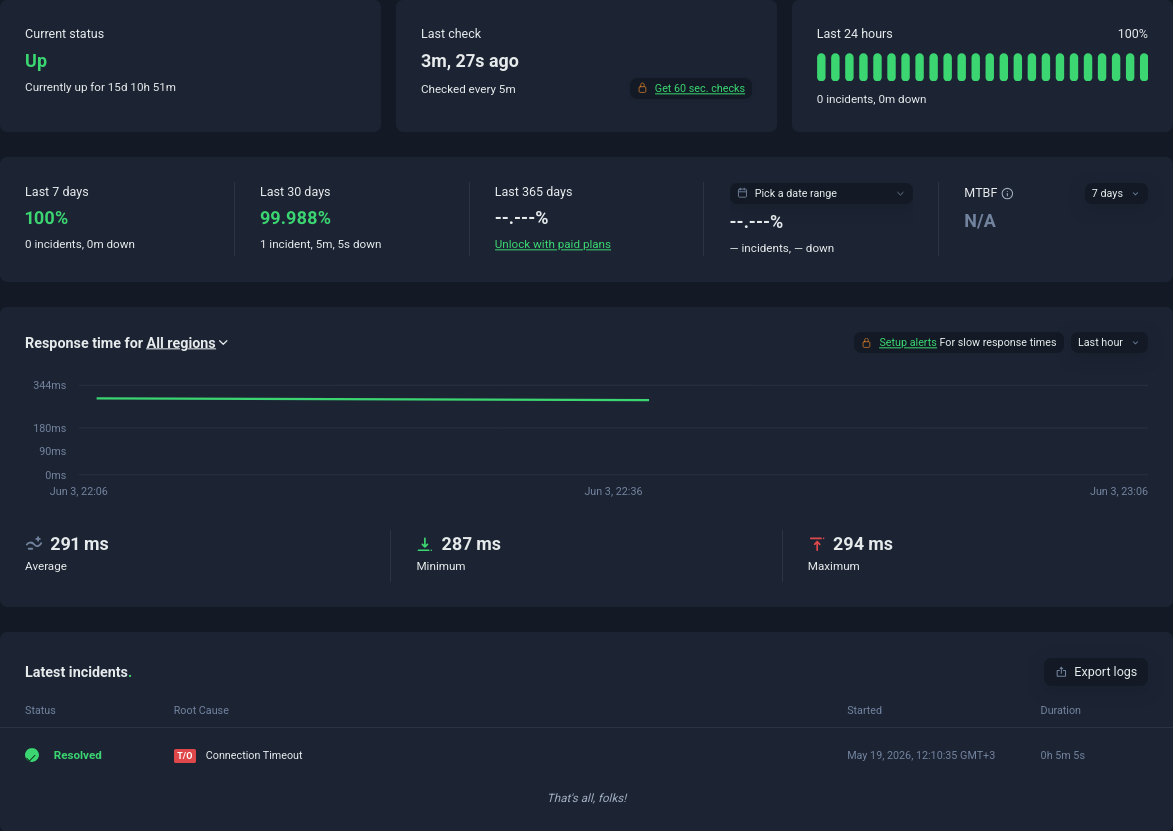Click the Status column header
Image resolution: width=1173 pixels, height=831 pixels.
pos(40,711)
